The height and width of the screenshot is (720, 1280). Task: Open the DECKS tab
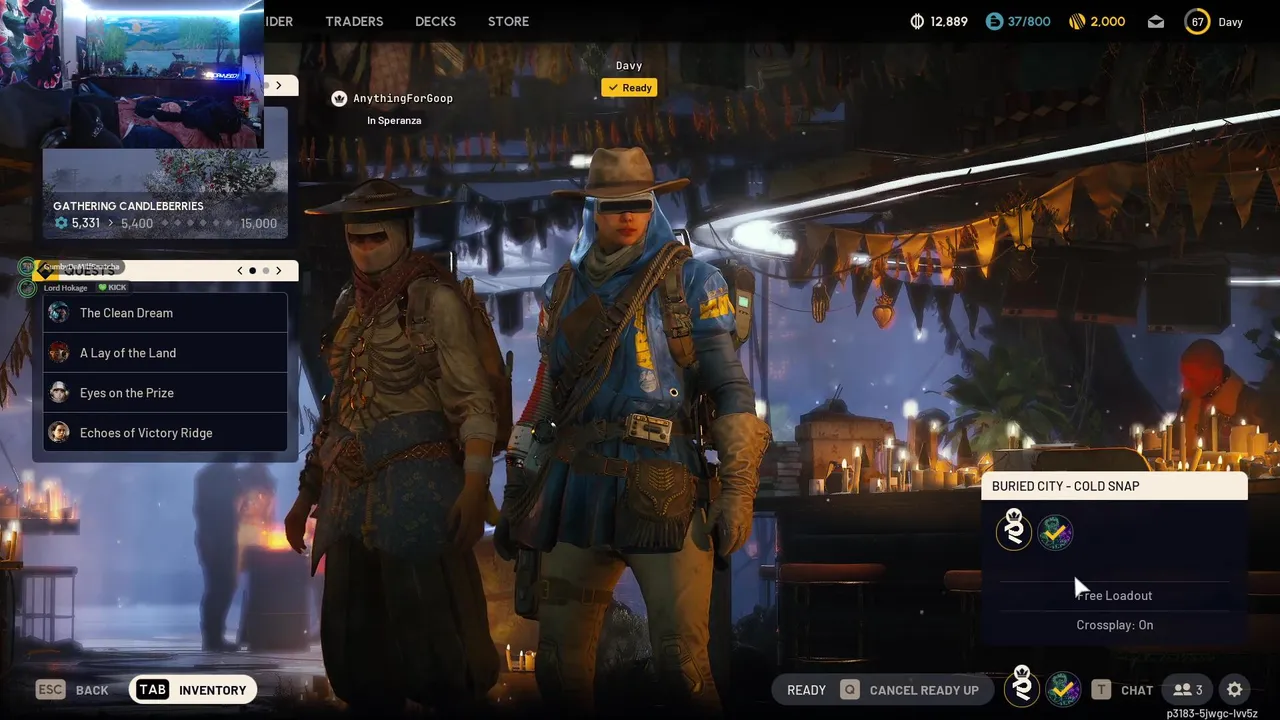[x=435, y=21]
